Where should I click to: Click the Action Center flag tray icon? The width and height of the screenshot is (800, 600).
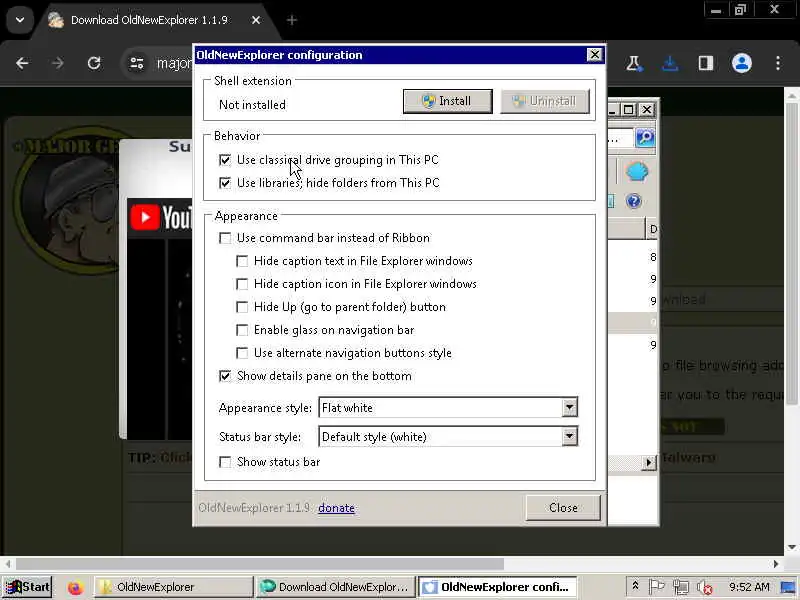(657, 587)
